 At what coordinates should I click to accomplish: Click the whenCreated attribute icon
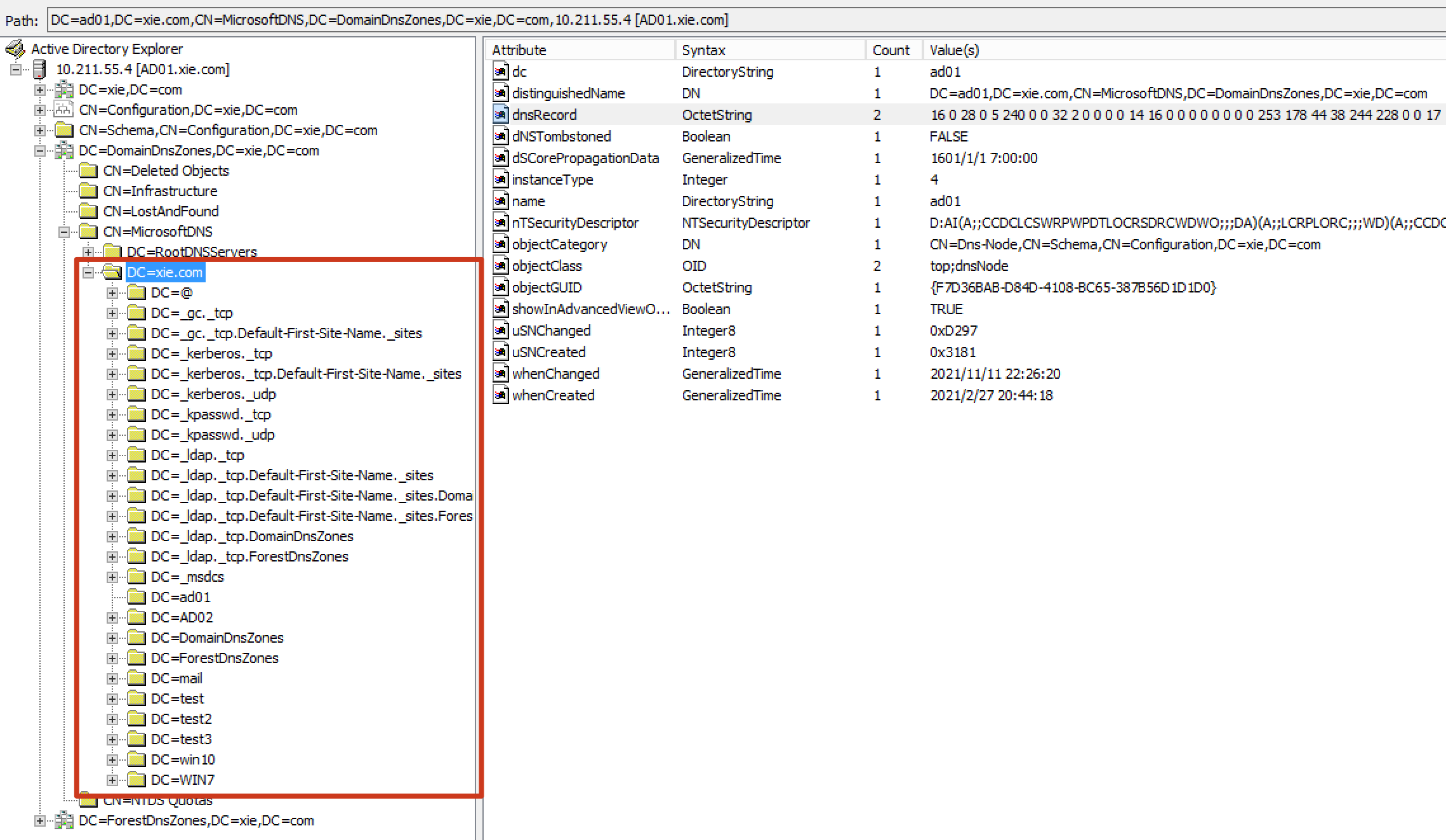click(501, 395)
